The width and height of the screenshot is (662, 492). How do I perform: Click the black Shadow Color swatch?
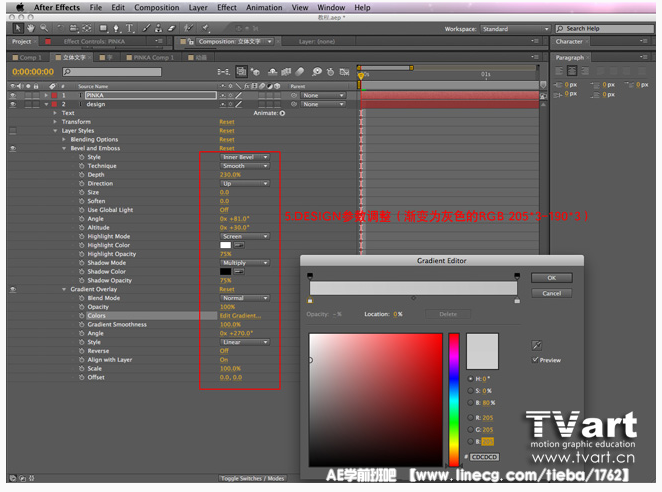(225, 272)
